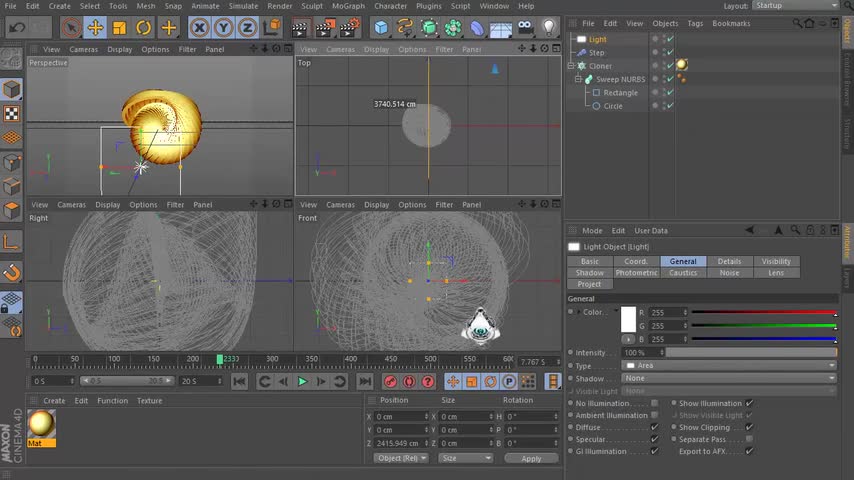Image resolution: width=854 pixels, height=480 pixels.
Task: Open the Shadow dropdown menu
Action: click(729, 378)
